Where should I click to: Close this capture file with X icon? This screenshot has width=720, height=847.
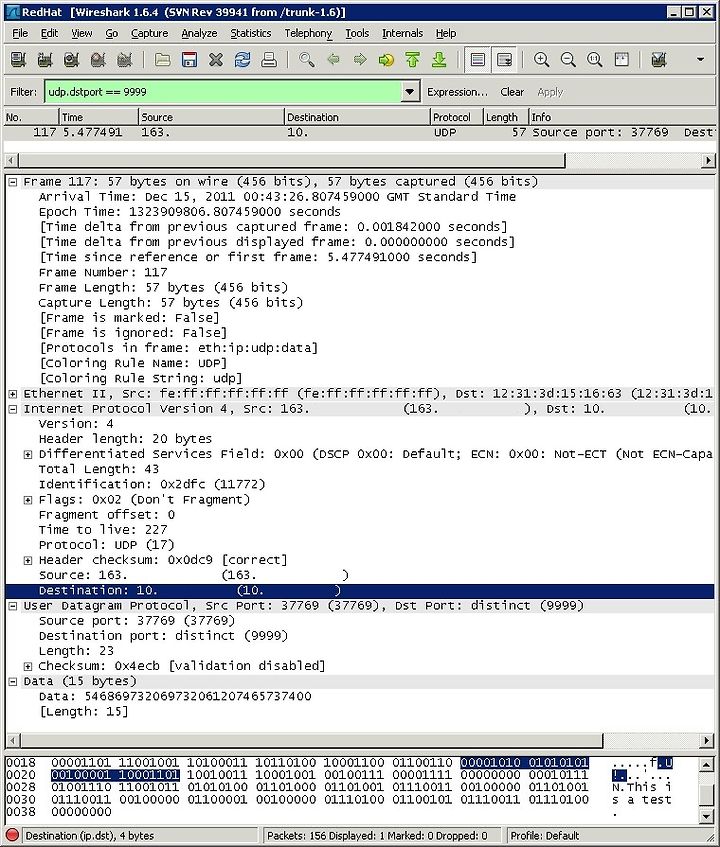[216, 59]
